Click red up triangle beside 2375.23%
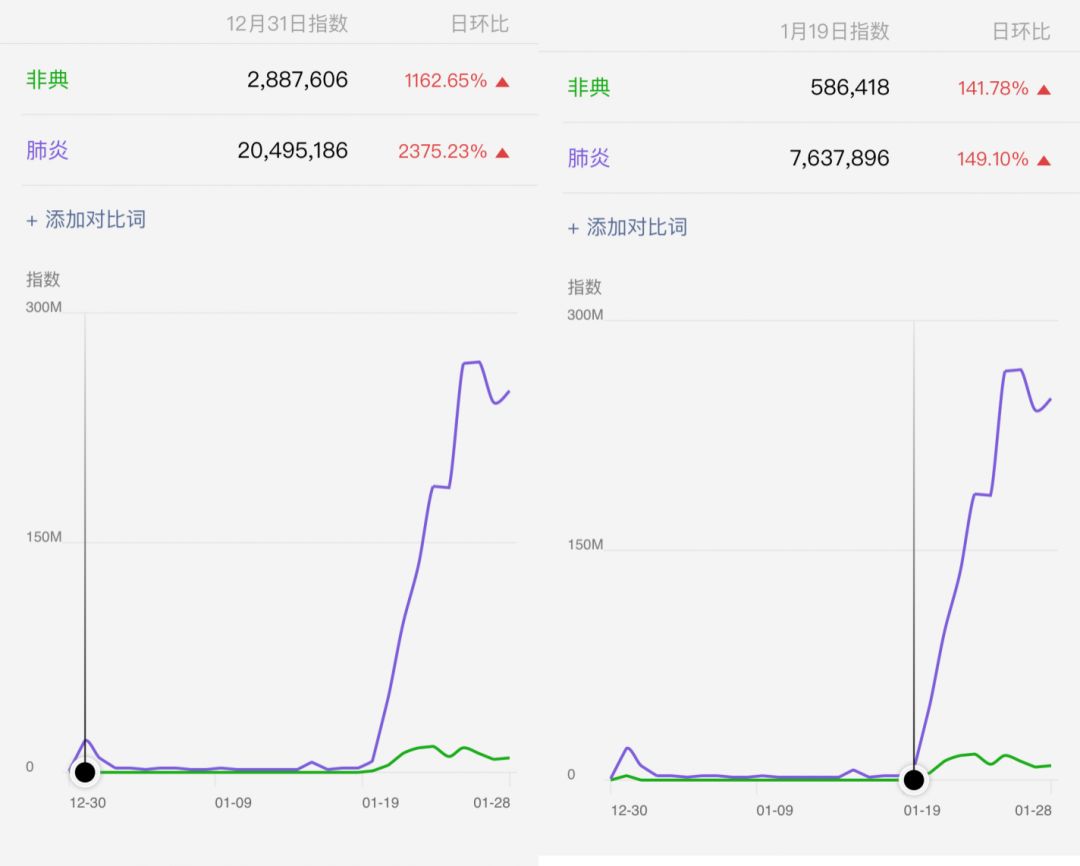The image size is (1080, 866). pyautogui.click(x=502, y=152)
